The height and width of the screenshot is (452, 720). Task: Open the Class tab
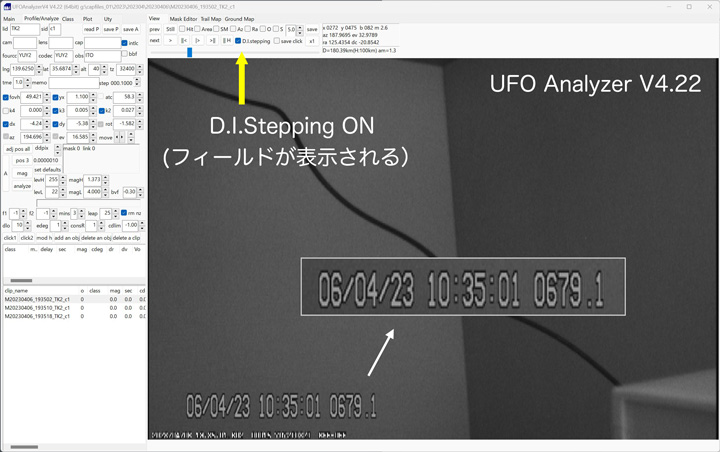pos(68,19)
